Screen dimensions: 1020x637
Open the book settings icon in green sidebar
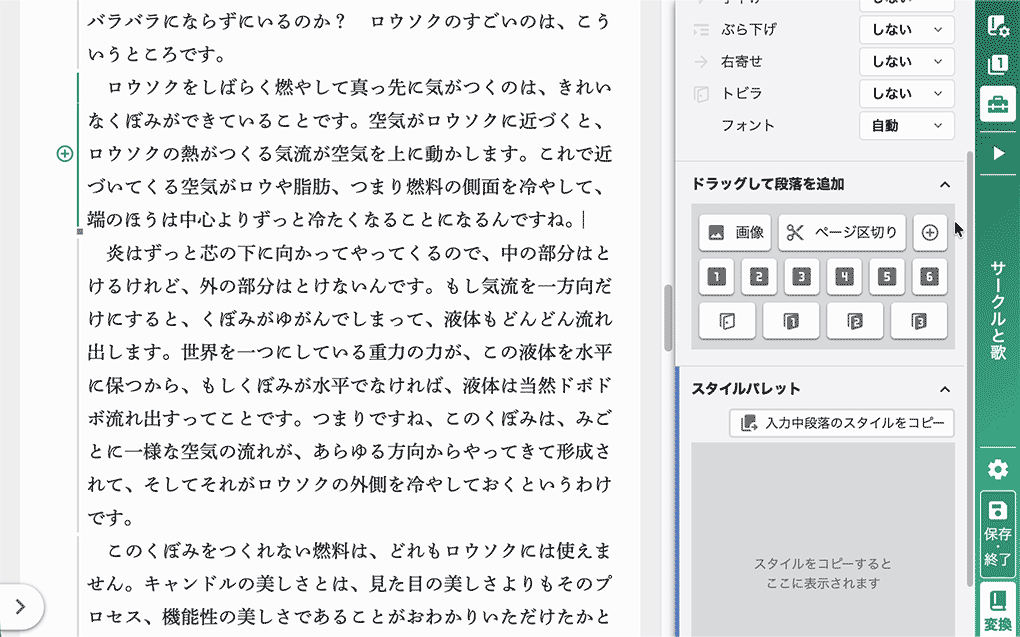point(997,25)
